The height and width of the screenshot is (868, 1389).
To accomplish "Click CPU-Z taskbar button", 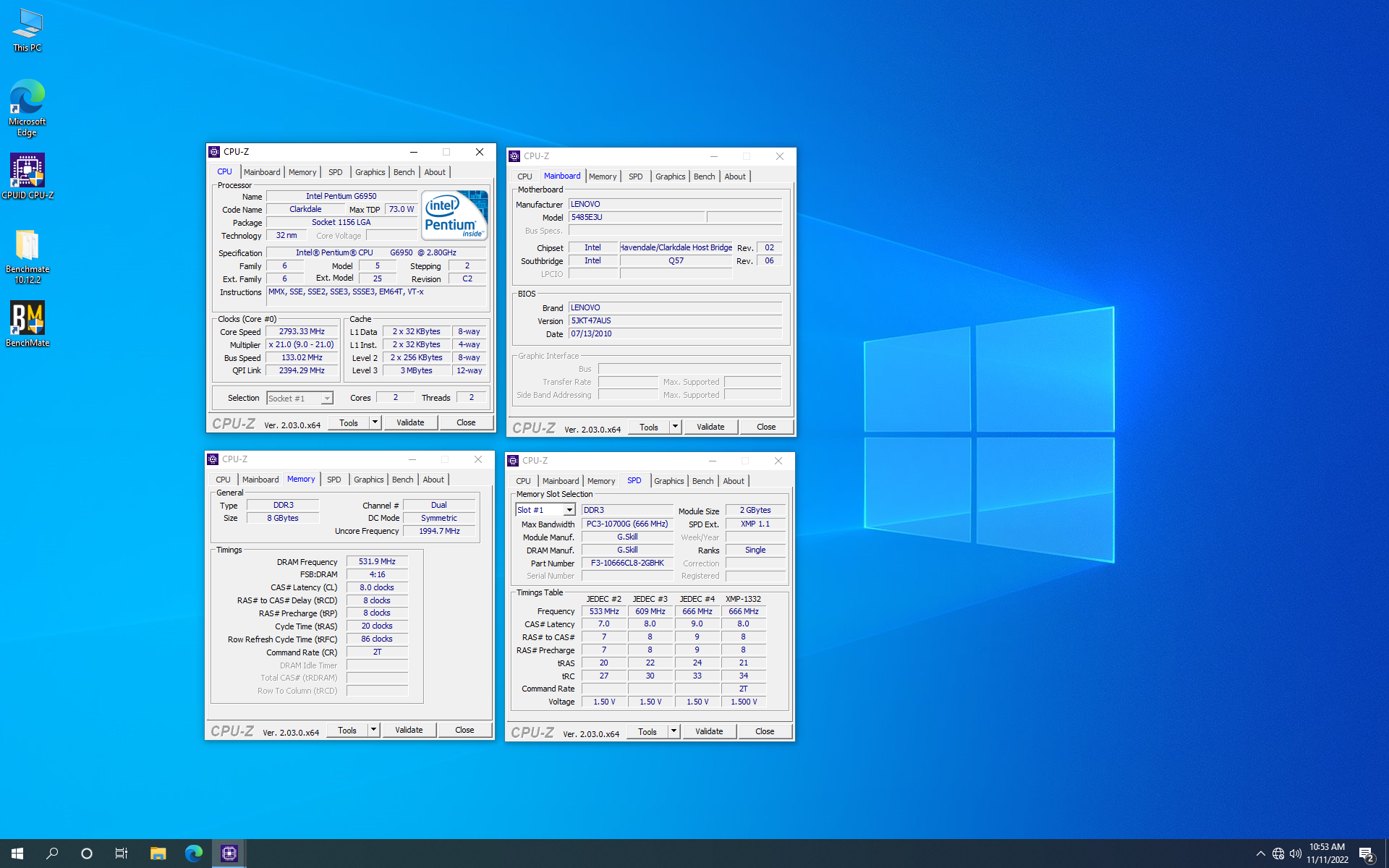I will click(229, 854).
